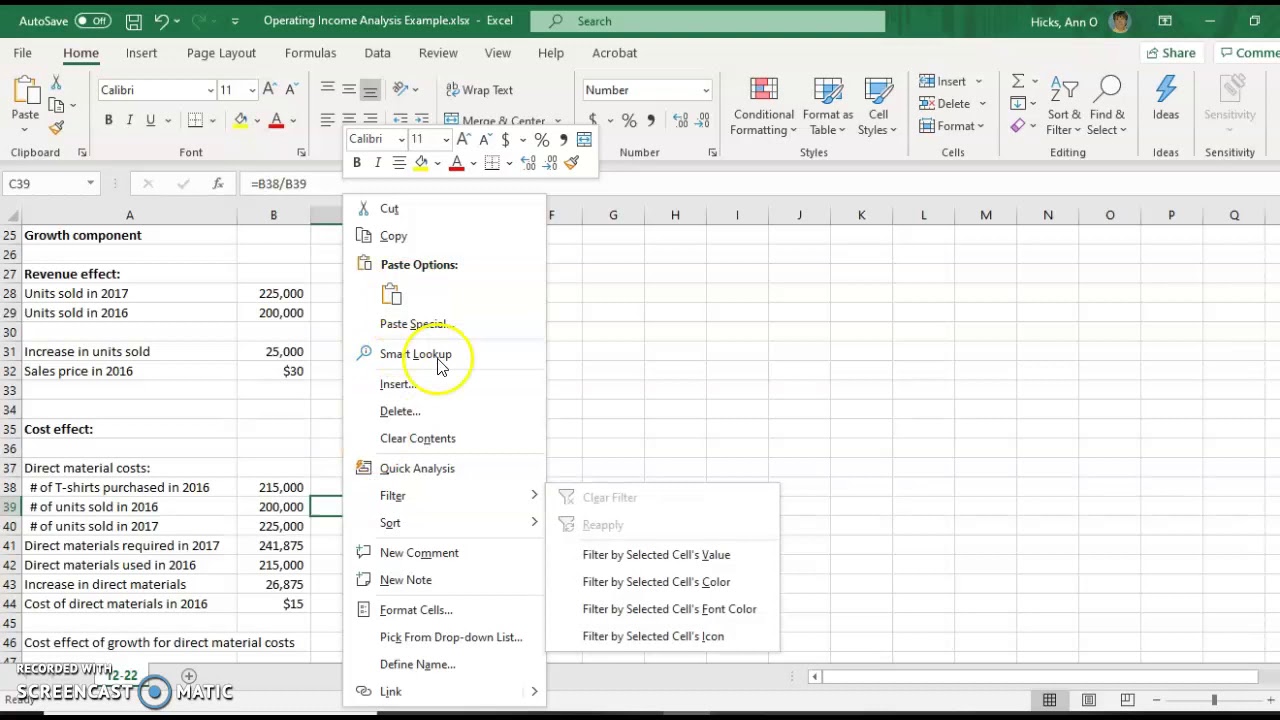The width and height of the screenshot is (1280, 720).
Task: Click the Undo arrow in title bar
Action: (161, 21)
